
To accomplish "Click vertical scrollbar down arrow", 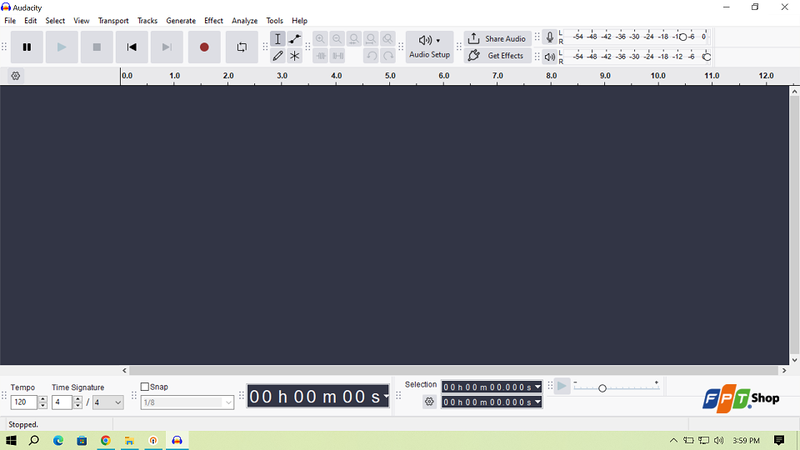I will pos(794,360).
